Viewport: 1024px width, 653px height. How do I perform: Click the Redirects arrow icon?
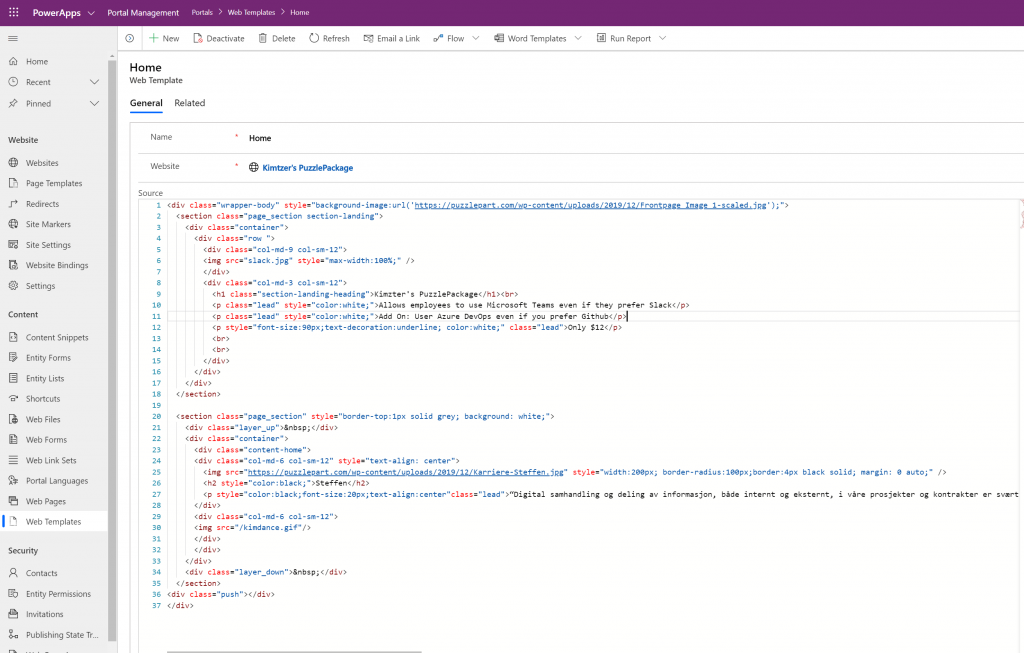[13, 204]
